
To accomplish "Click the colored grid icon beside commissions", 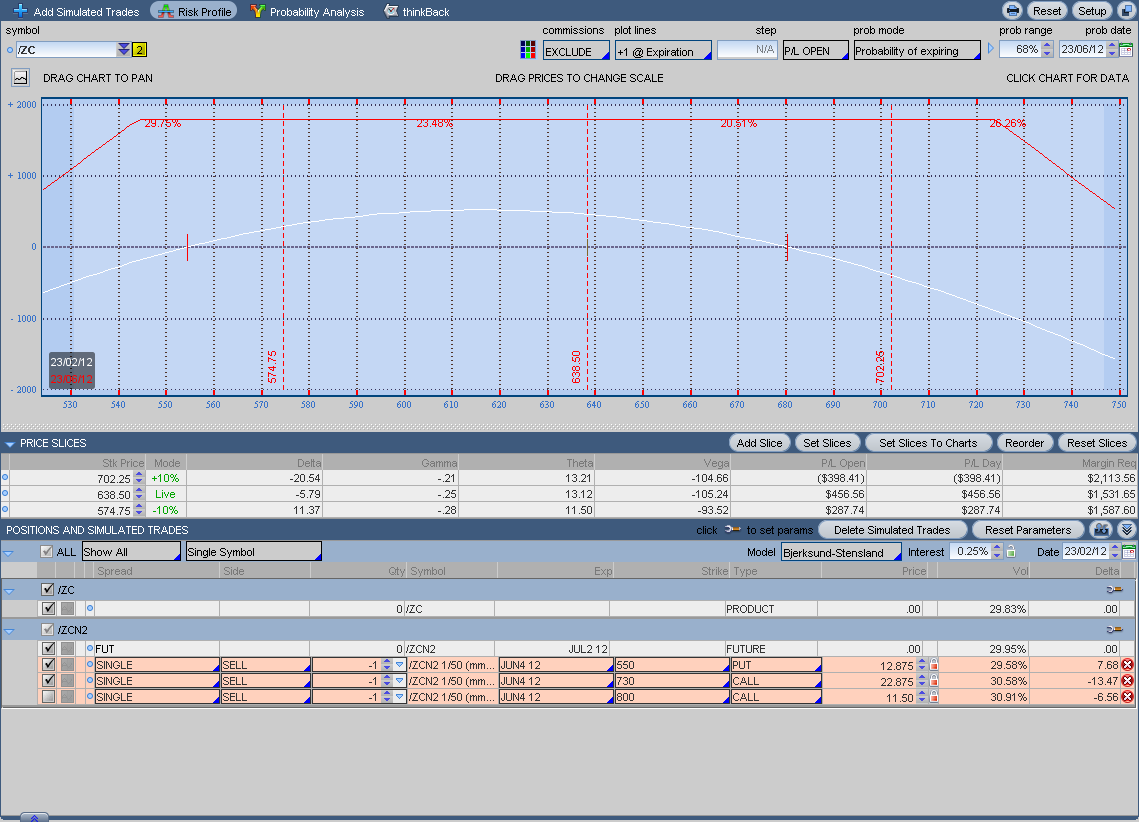I will point(528,50).
